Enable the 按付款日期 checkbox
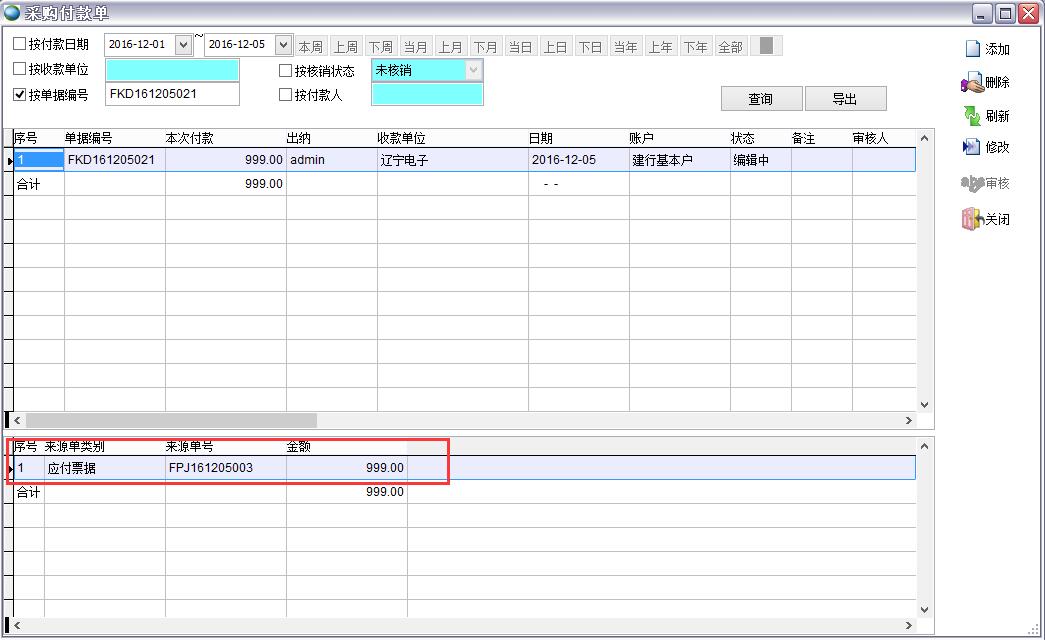1045x640 pixels. tap(20, 44)
